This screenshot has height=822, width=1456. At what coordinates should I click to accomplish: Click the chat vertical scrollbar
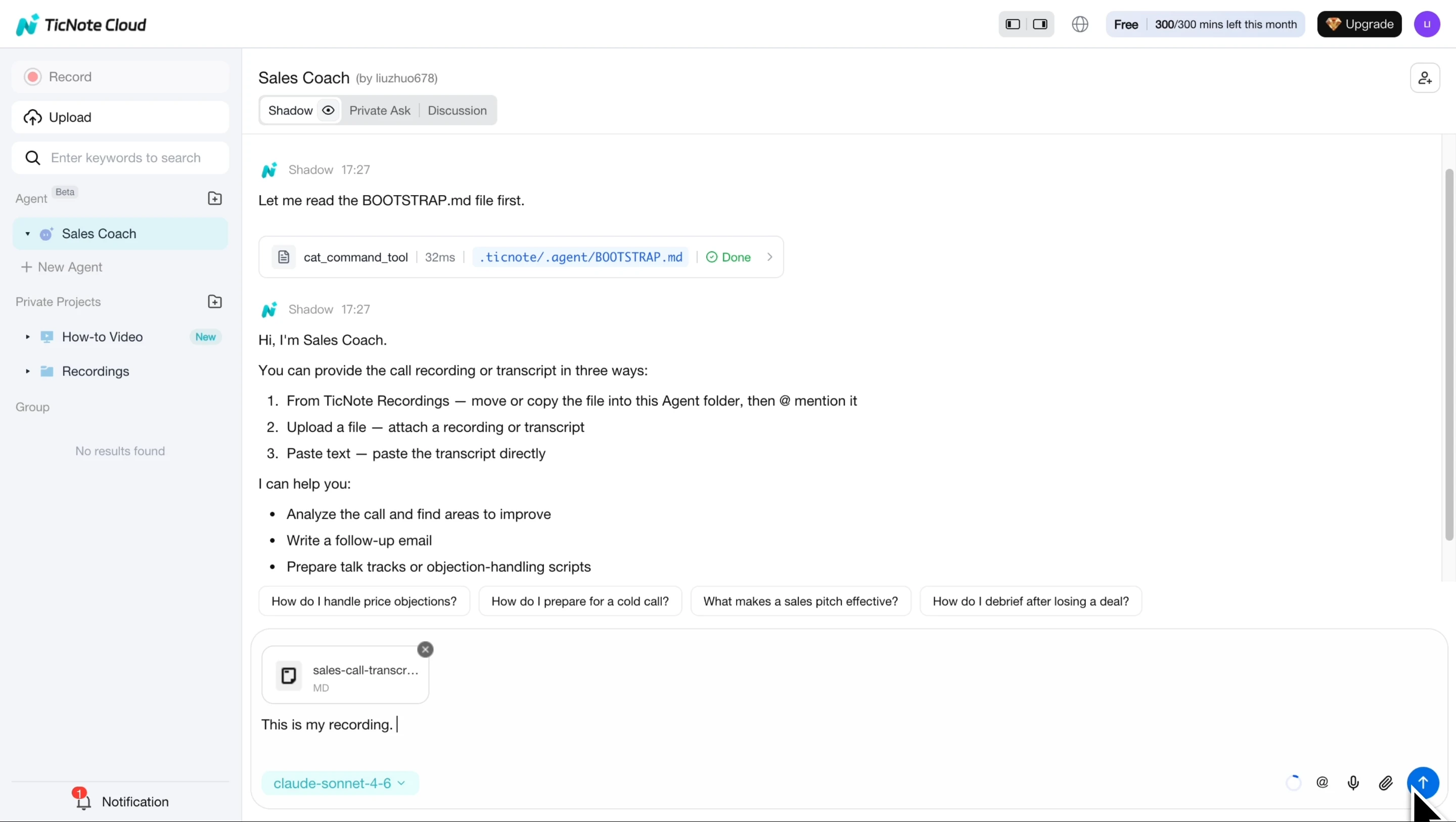1449,355
